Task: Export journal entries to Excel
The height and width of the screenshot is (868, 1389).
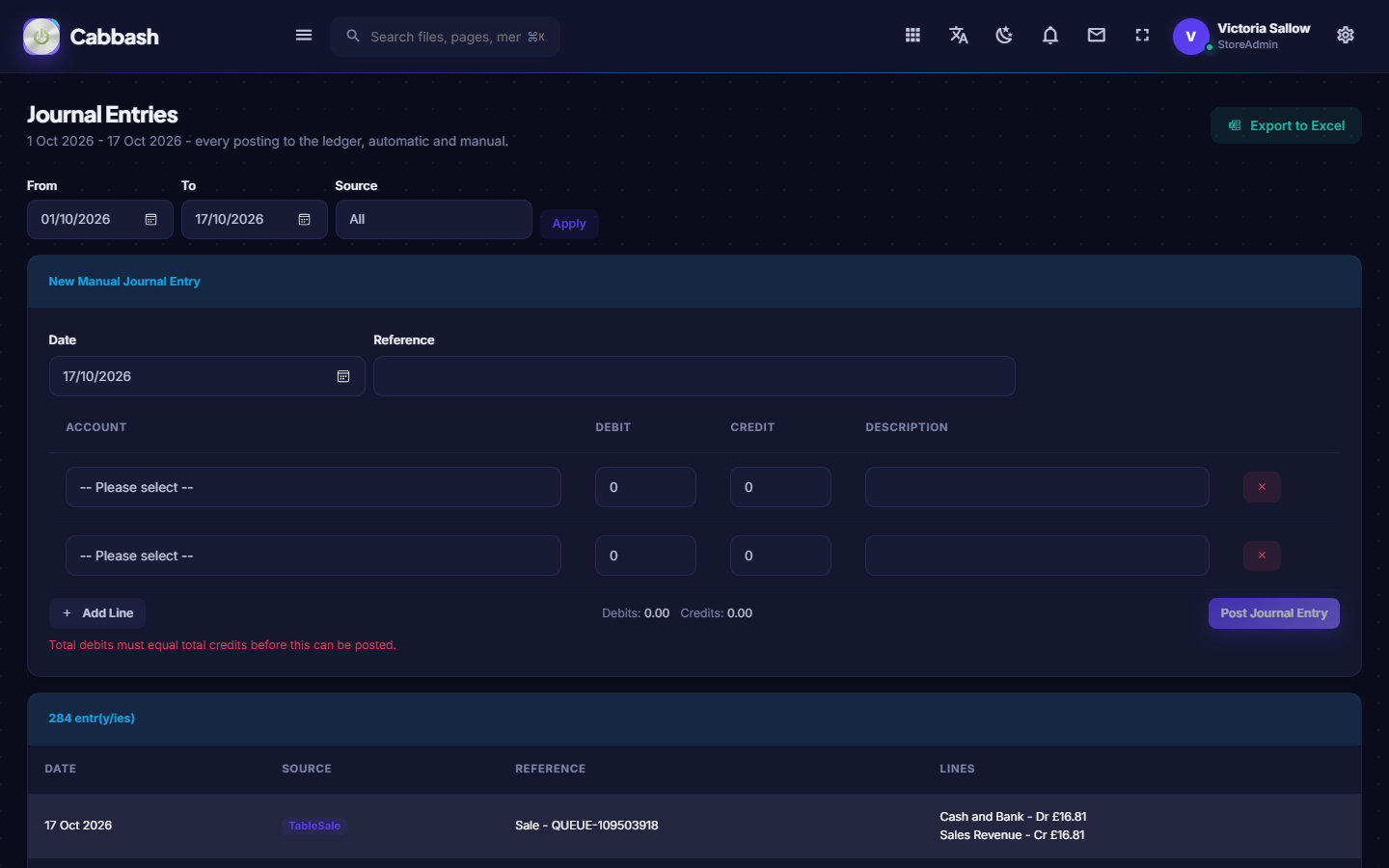Action: click(x=1286, y=125)
